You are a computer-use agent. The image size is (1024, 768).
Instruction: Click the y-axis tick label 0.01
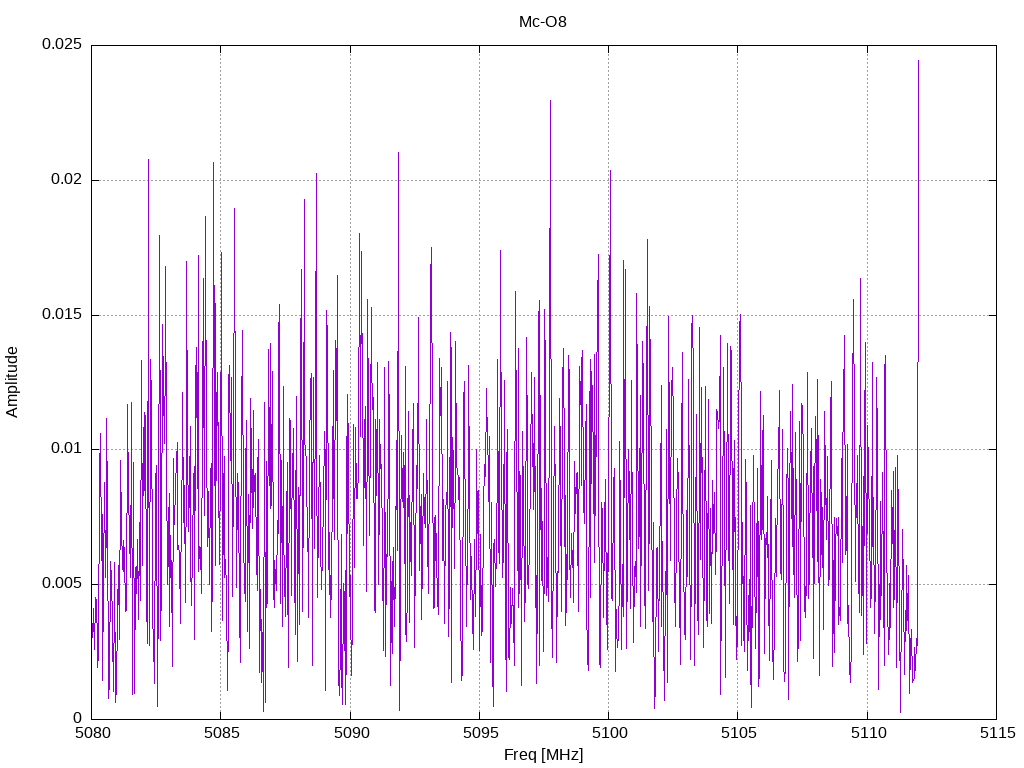pyautogui.click(x=67, y=449)
